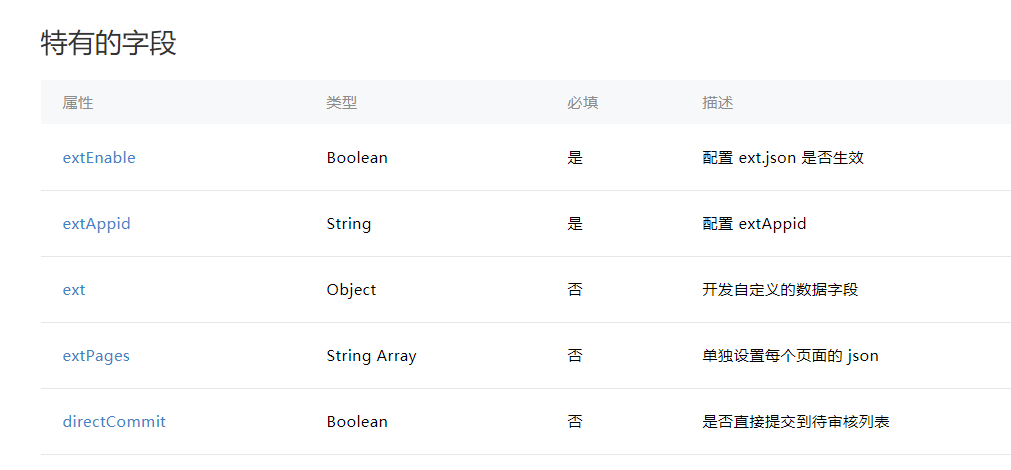Image resolution: width=1011 pixels, height=470 pixels.
Task: Click the Boolean type in extEnable row
Action: pyautogui.click(x=357, y=157)
